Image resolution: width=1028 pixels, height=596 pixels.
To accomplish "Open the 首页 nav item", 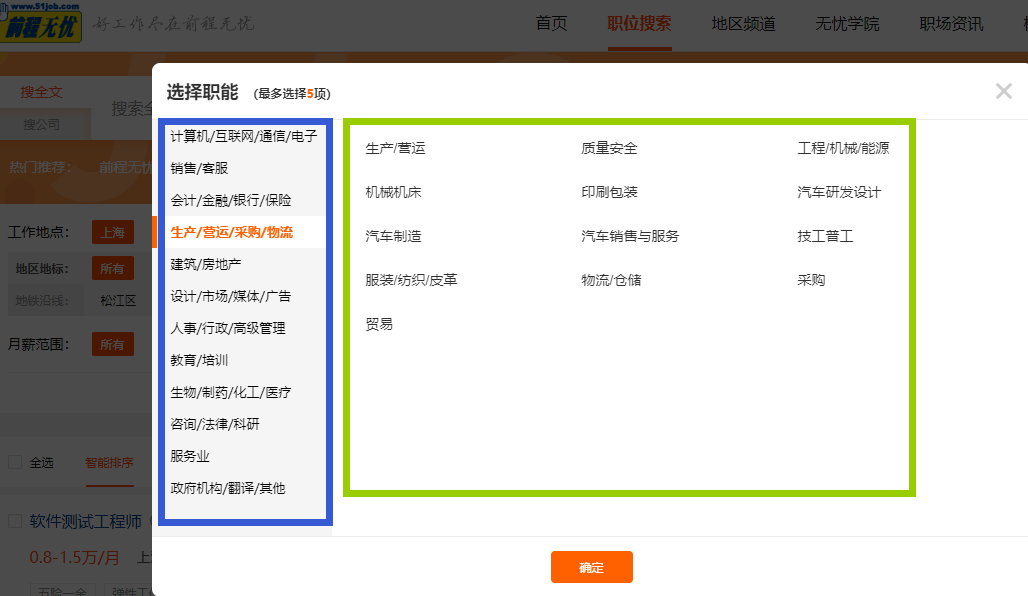I will point(551,24).
